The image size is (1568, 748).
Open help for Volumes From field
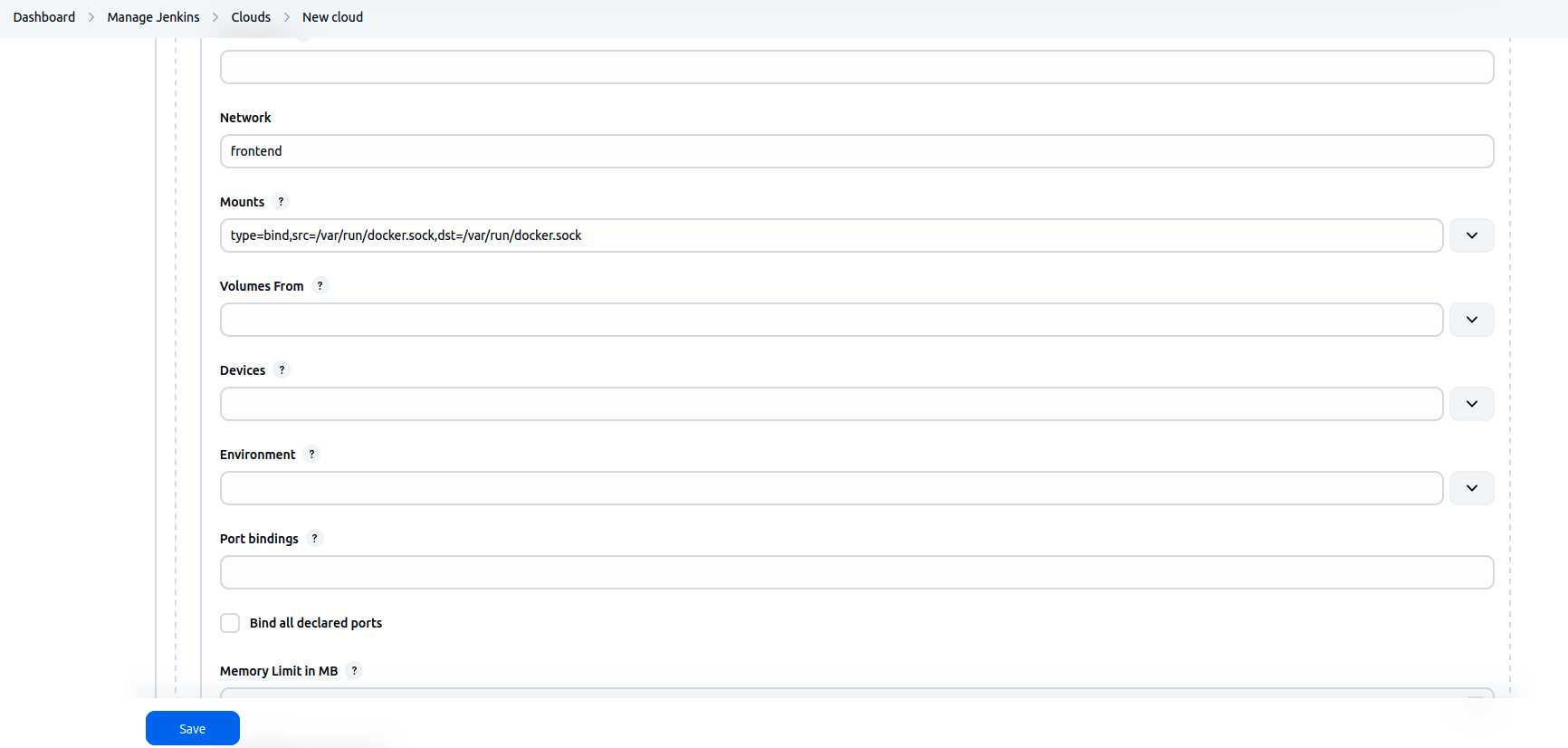click(x=320, y=286)
